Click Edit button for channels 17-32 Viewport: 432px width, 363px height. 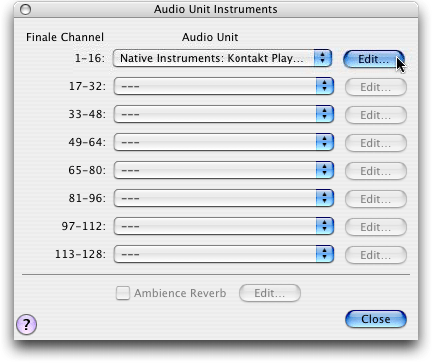(x=376, y=87)
